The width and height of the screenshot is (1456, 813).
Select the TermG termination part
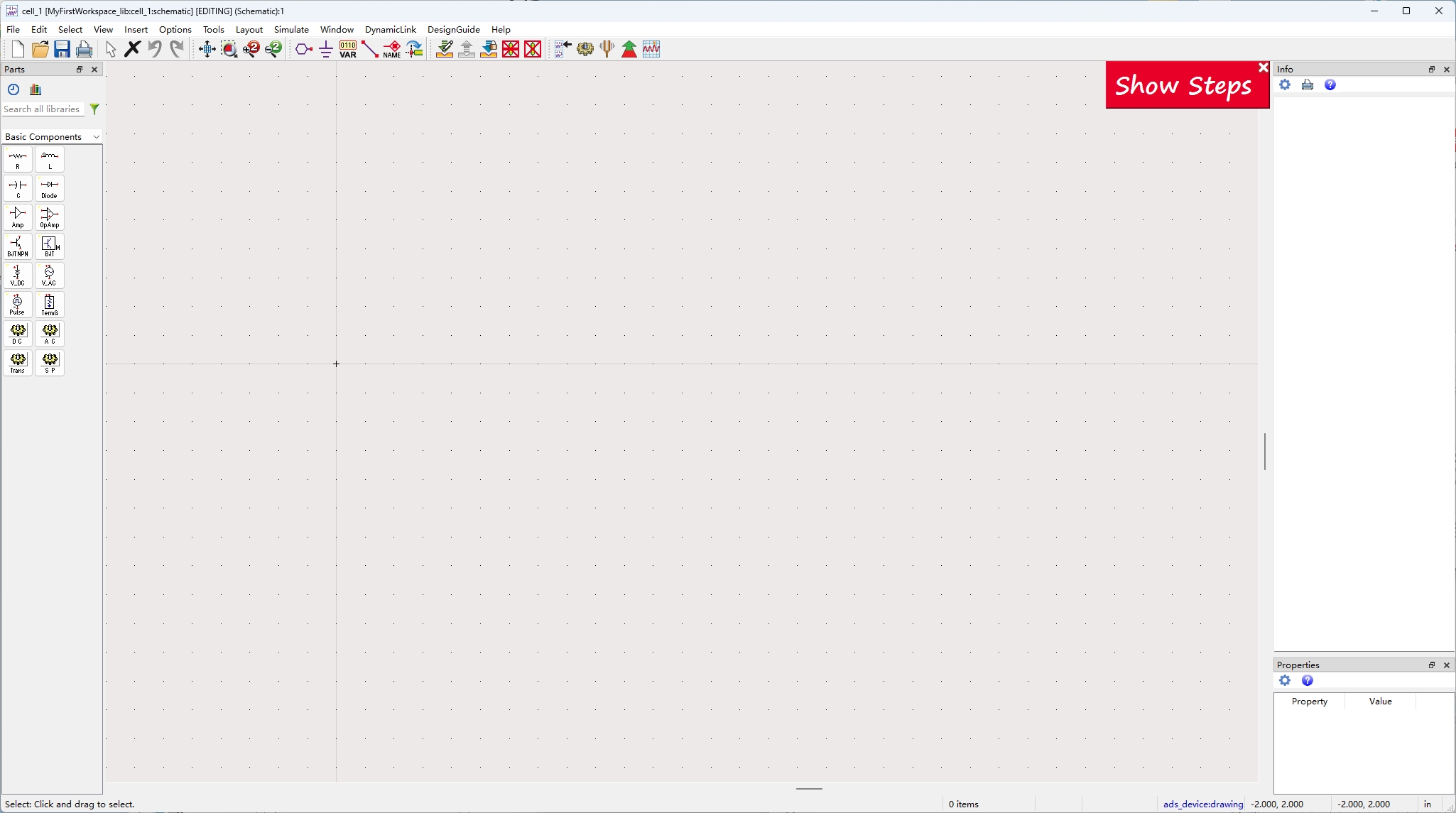49,305
